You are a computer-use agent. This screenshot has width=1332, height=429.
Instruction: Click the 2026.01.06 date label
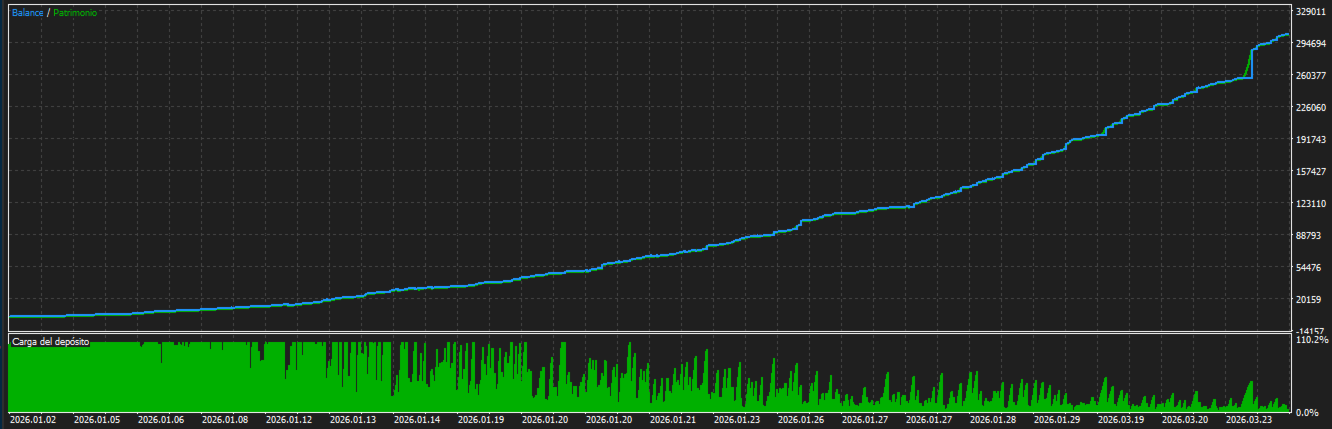point(161,421)
